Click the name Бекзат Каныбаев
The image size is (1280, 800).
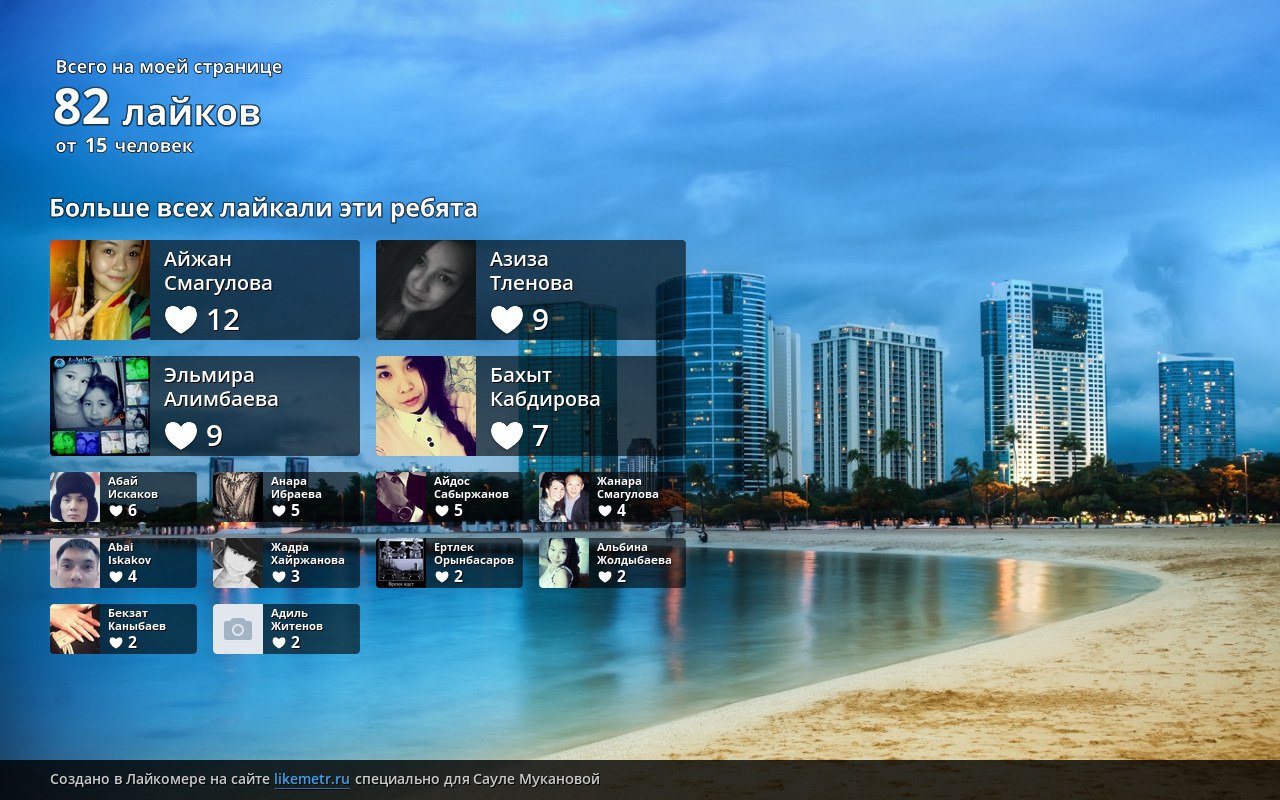137,619
